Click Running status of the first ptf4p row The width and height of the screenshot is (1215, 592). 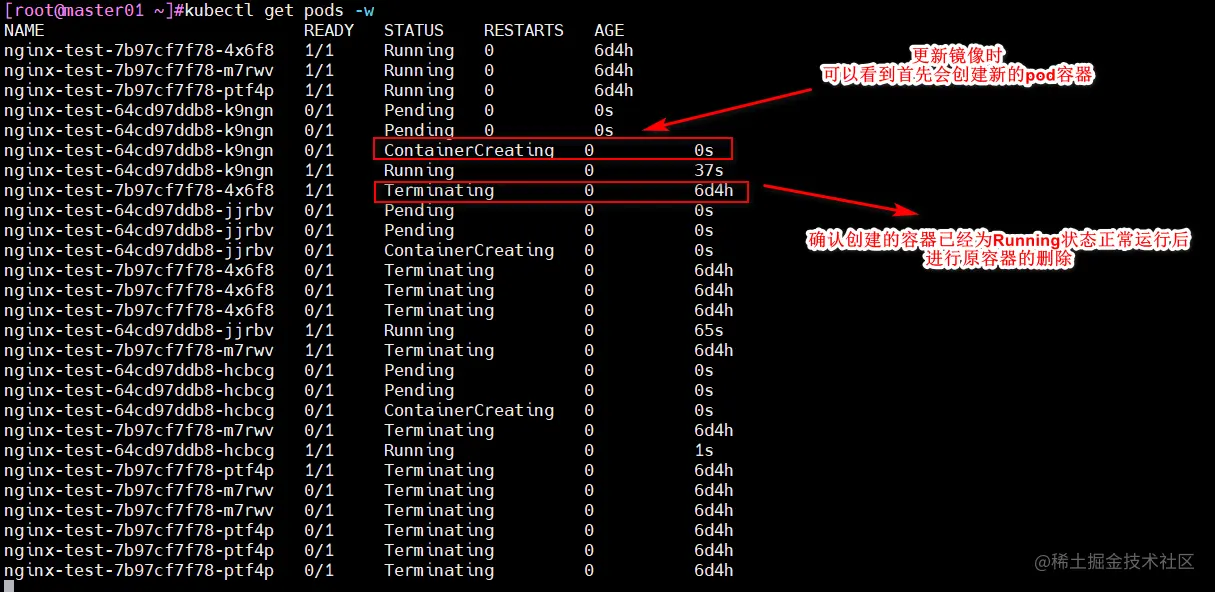pyautogui.click(x=419, y=90)
